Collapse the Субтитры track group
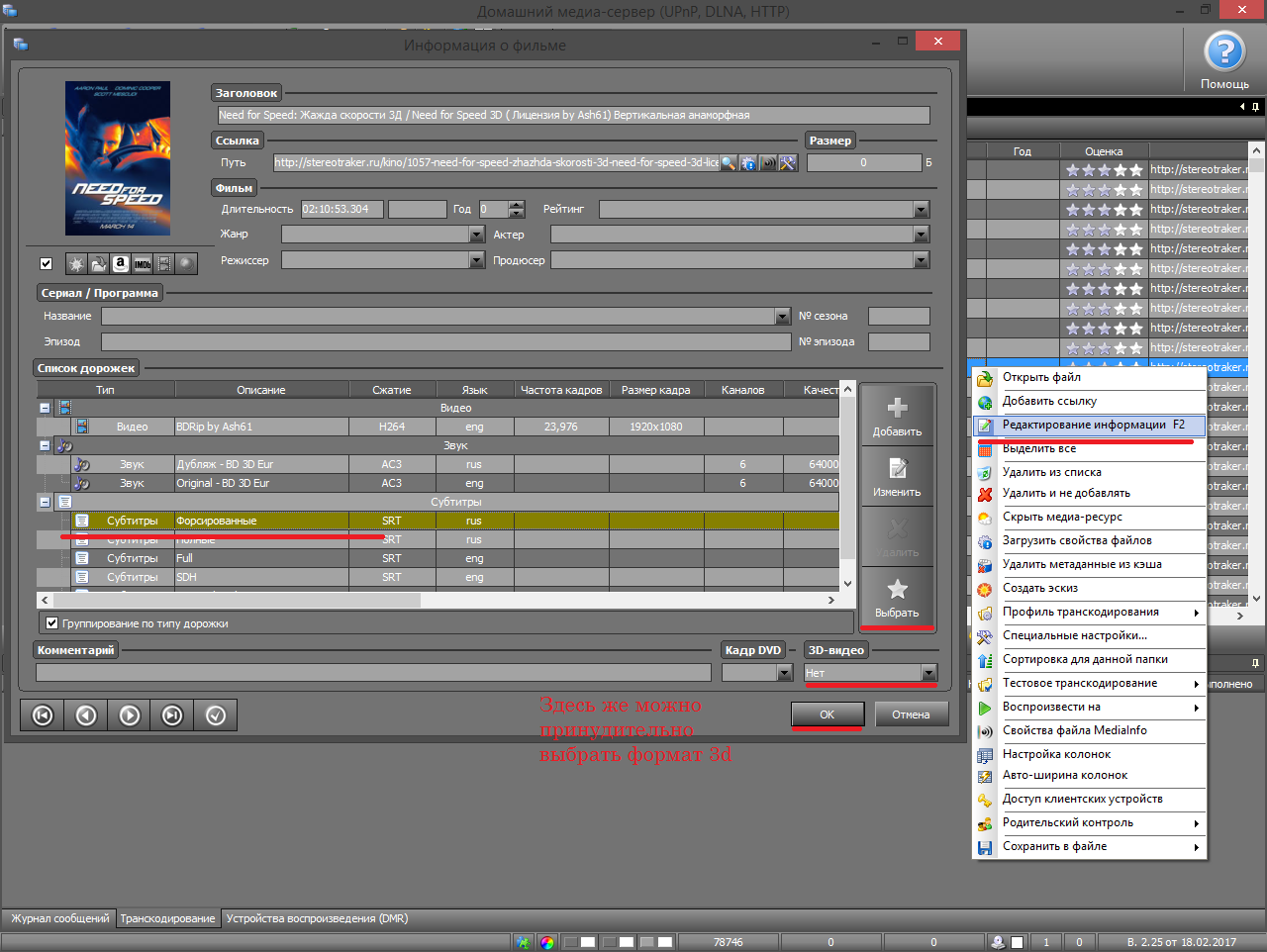The width and height of the screenshot is (1267, 952). point(45,503)
